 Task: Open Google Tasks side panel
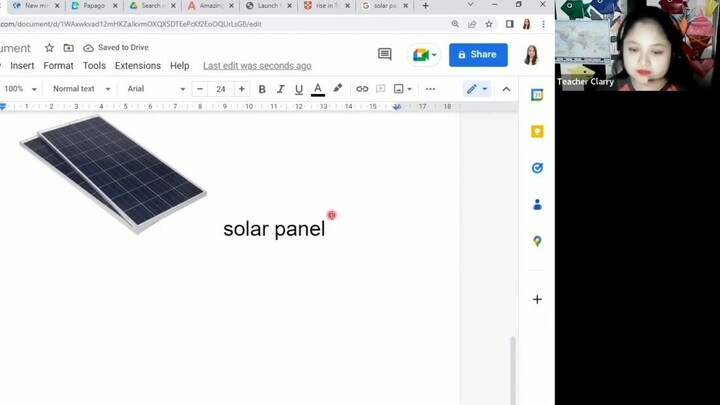click(537, 168)
